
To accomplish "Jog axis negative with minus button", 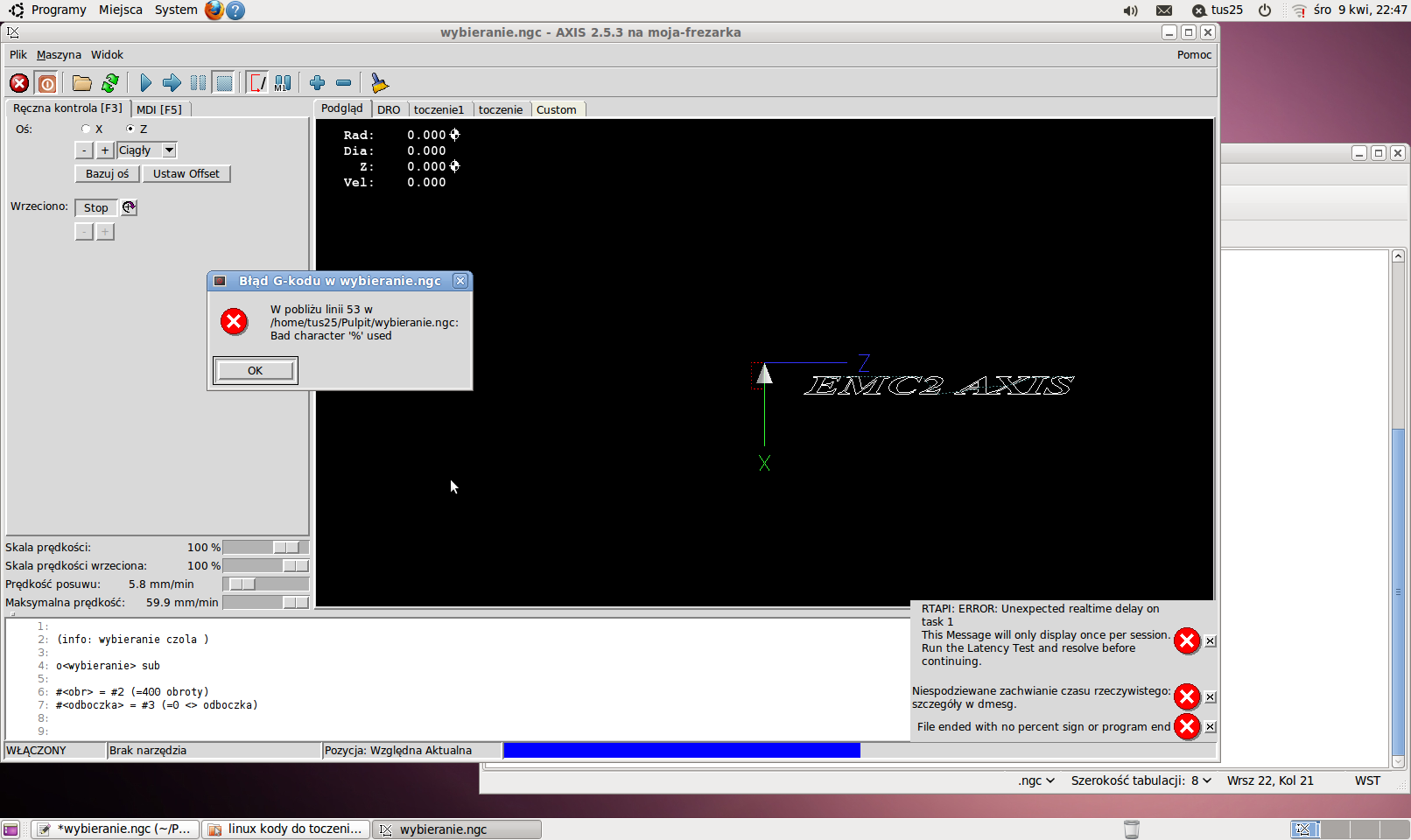I will [x=84, y=150].
